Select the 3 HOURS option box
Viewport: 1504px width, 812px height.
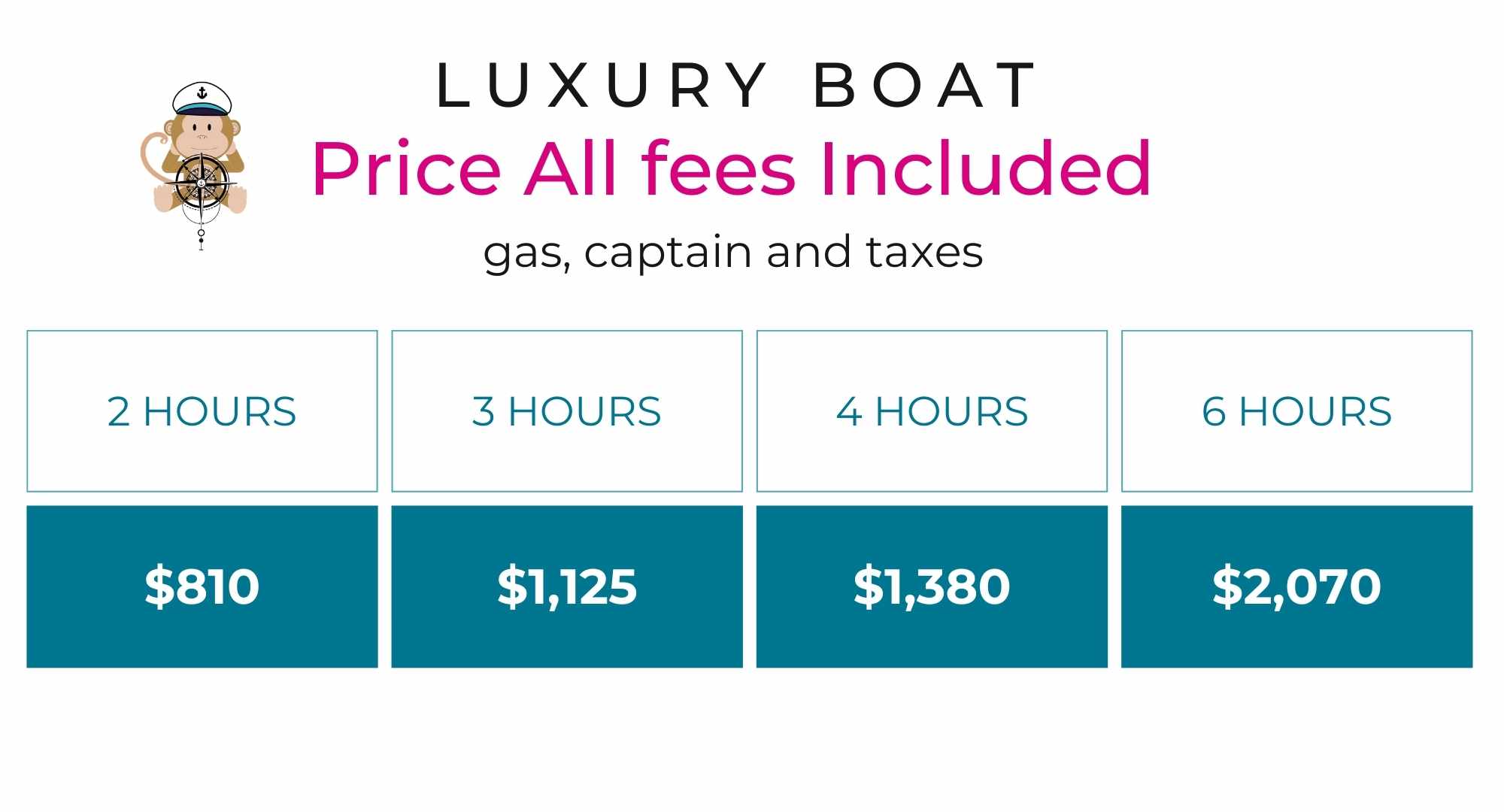[567, 411]
